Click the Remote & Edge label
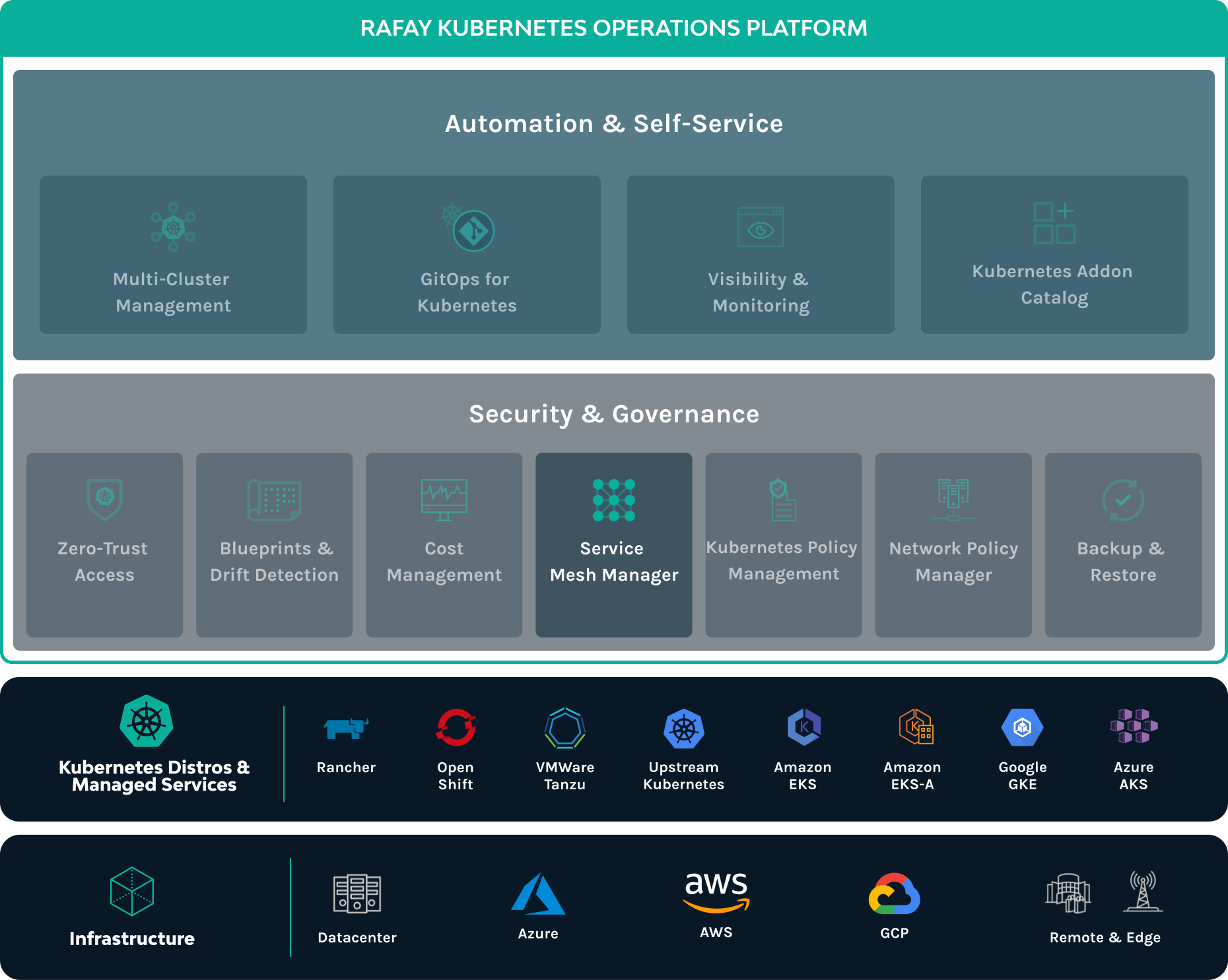The image size is (1228, 980). (x=1105, y=937)
